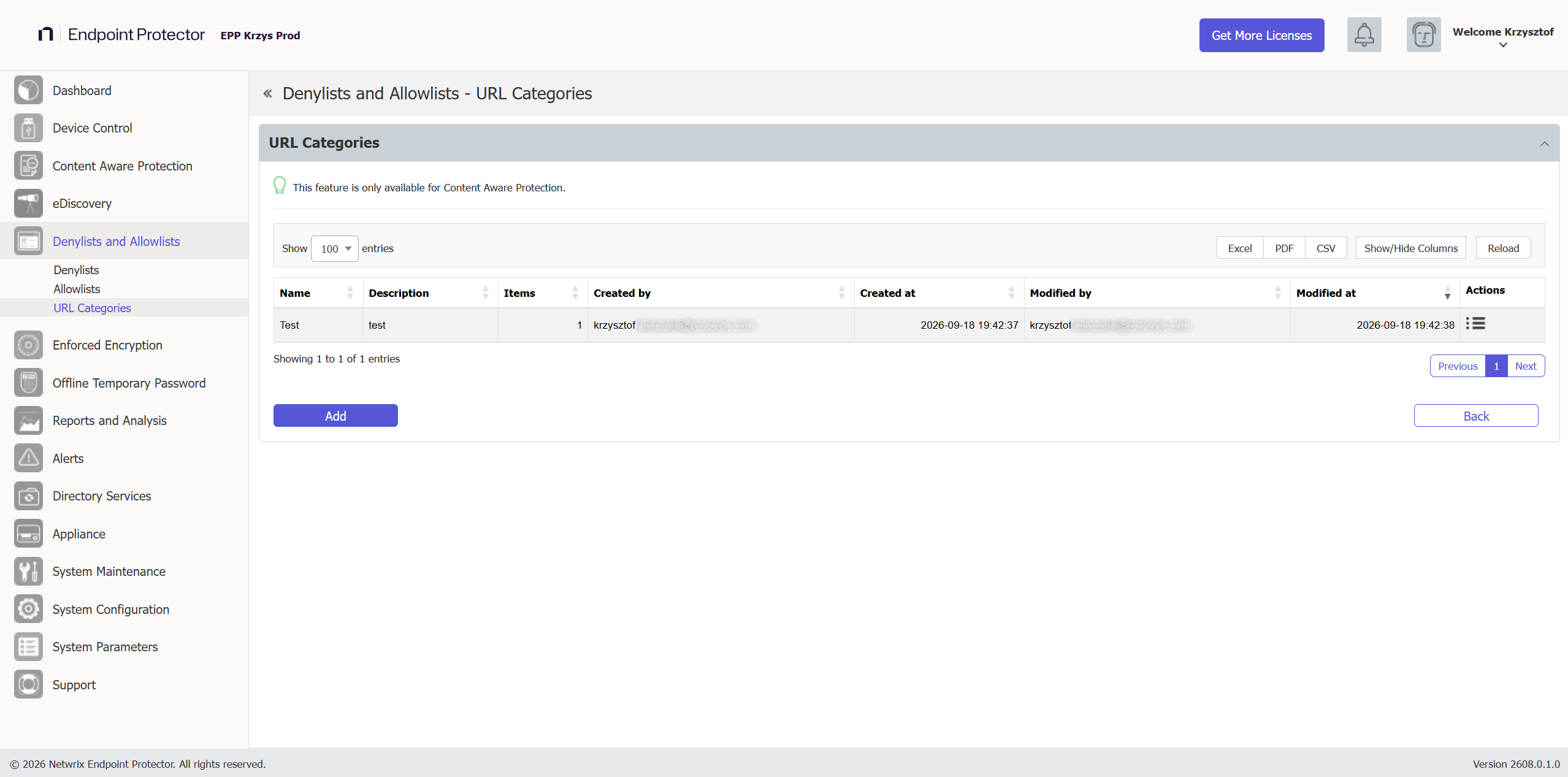Click the double-chevron collapse sidebar icon
The width and height of the screenshot is (1568, 777).
(x=267, y=94)
